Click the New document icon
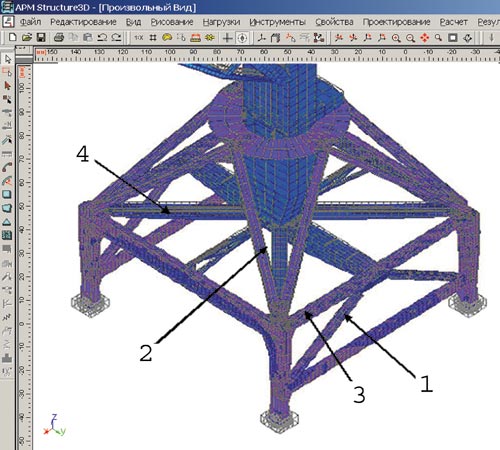The height and width of the screenshot is (450, 500). [12, 37]
